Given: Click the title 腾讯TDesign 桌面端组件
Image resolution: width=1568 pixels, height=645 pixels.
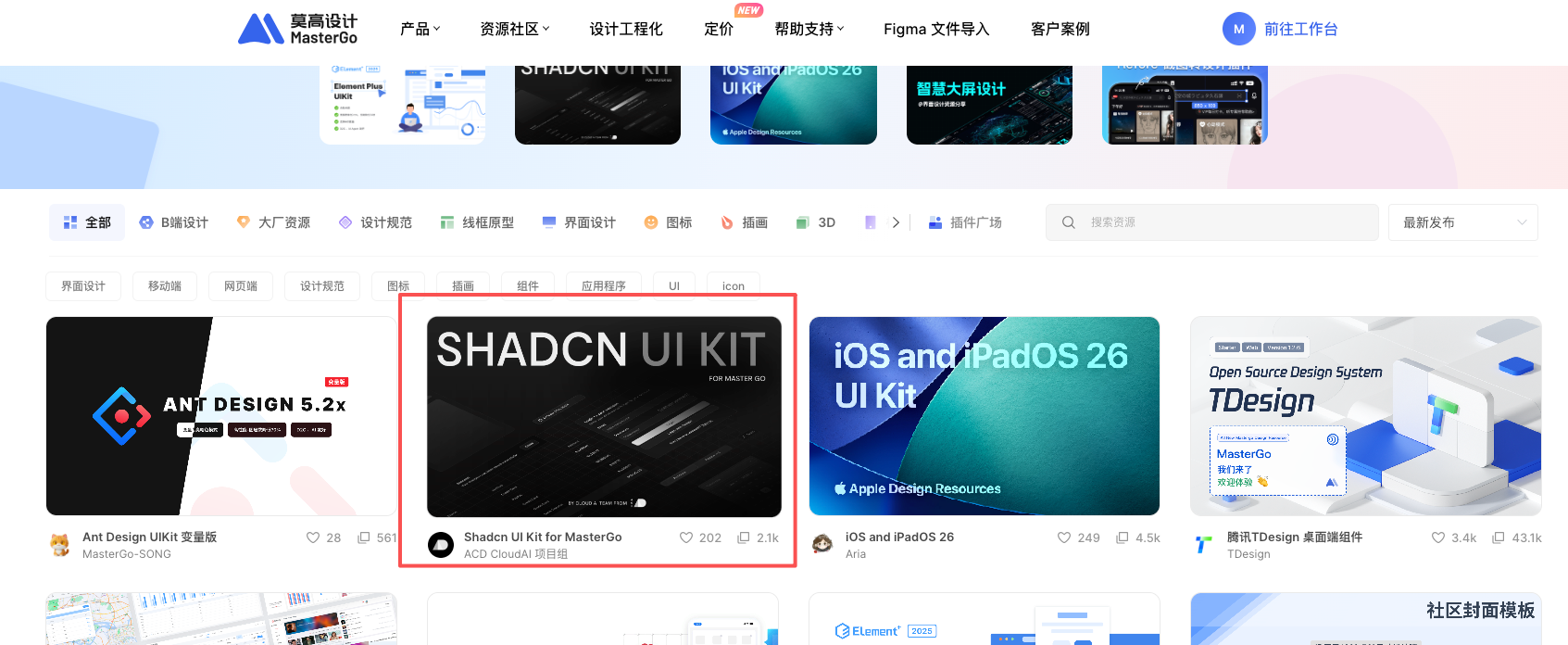Looking at the screenshot, I should (1295, 537).
